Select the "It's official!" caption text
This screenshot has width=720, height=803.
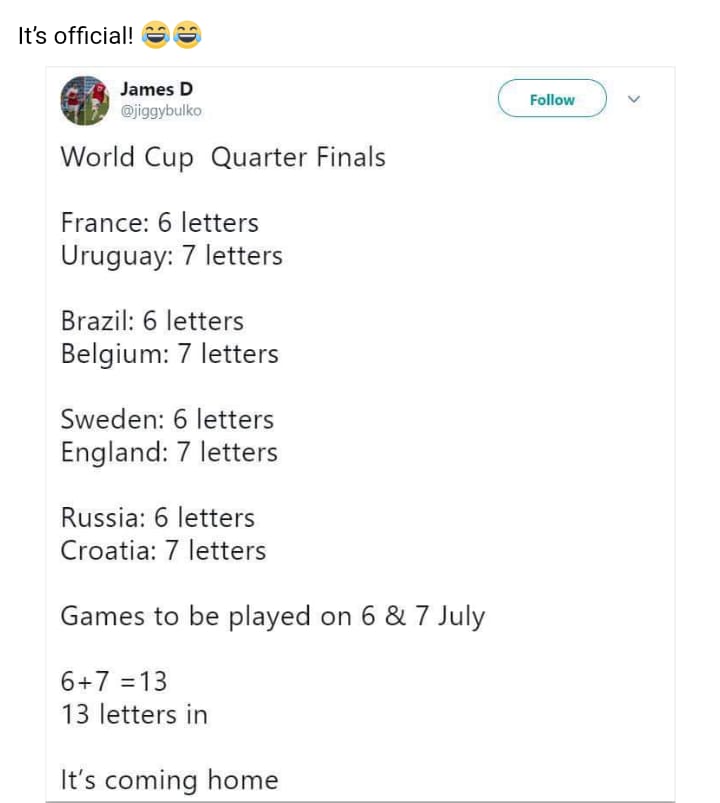(x=75, y=36)
